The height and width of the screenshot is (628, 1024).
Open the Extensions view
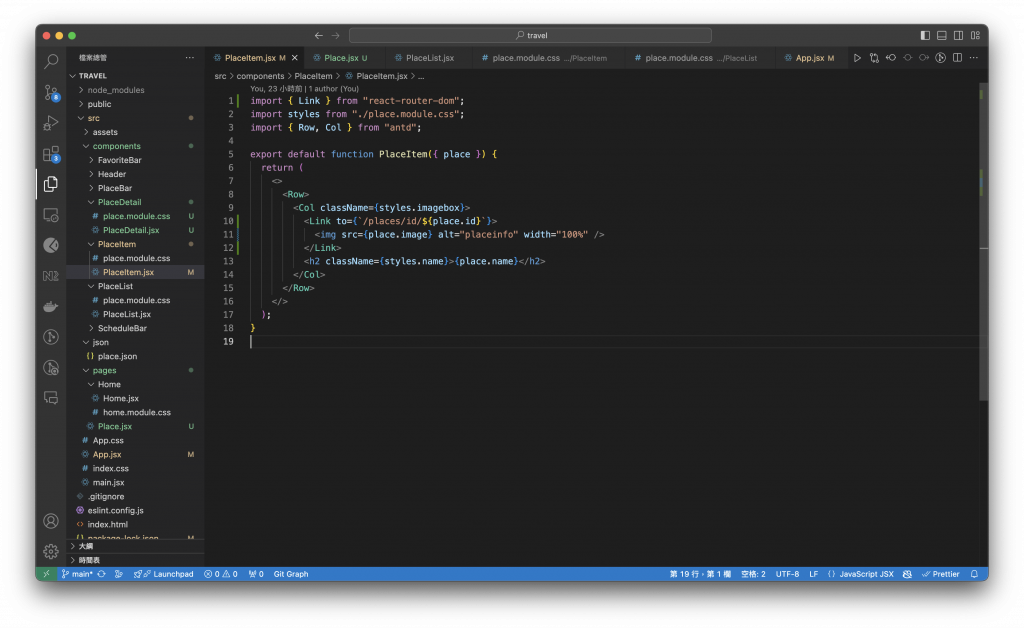coord(51,154)
